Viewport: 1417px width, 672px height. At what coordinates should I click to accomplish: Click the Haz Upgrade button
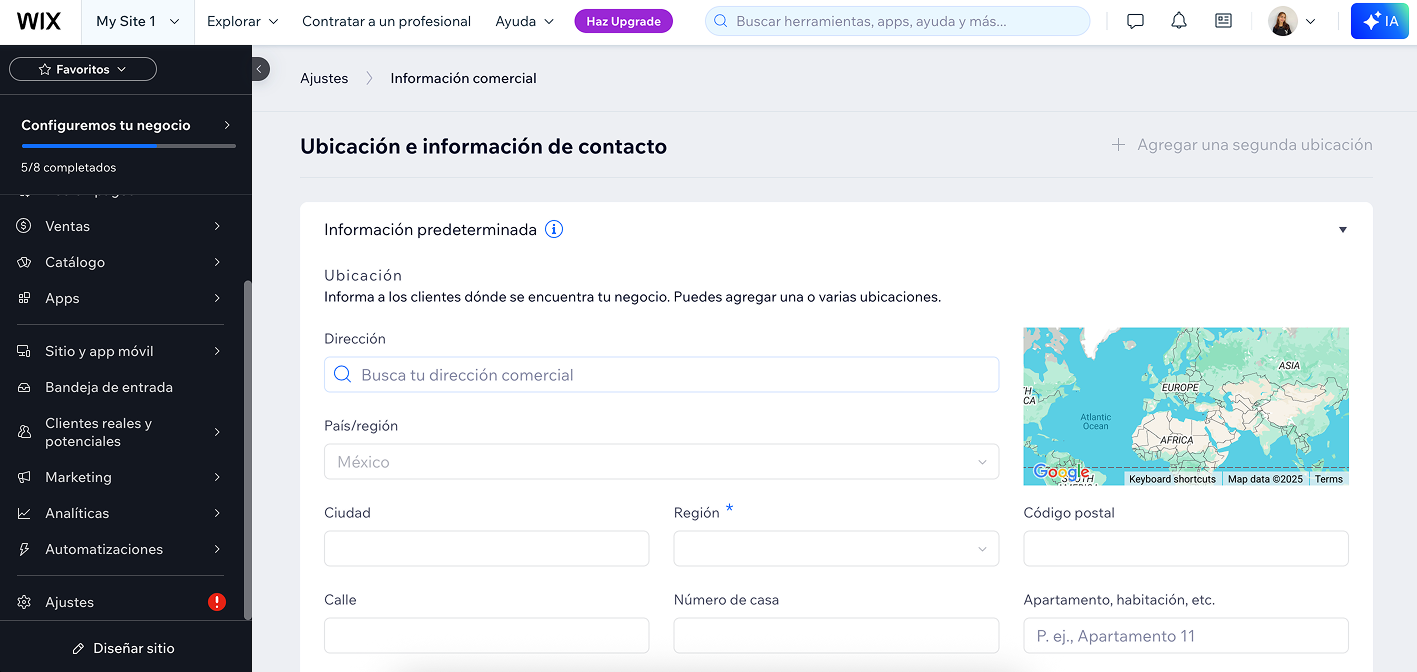pos(624,21)
